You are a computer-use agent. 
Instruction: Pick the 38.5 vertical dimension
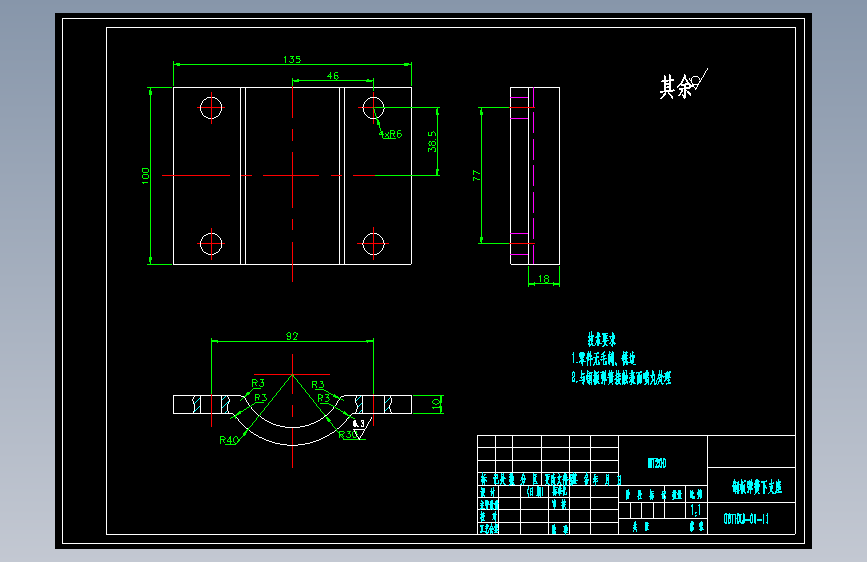(x=432, y=142)
